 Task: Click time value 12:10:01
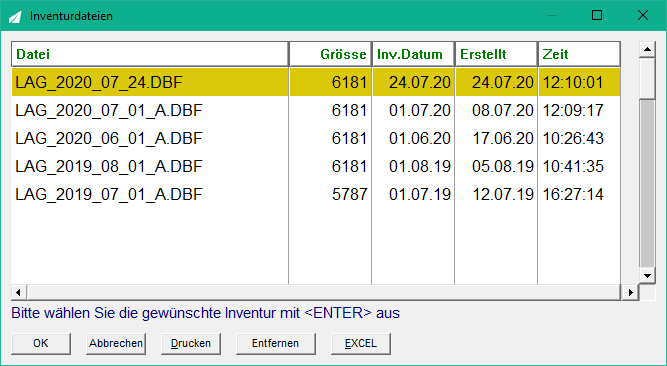pos(573,82)
